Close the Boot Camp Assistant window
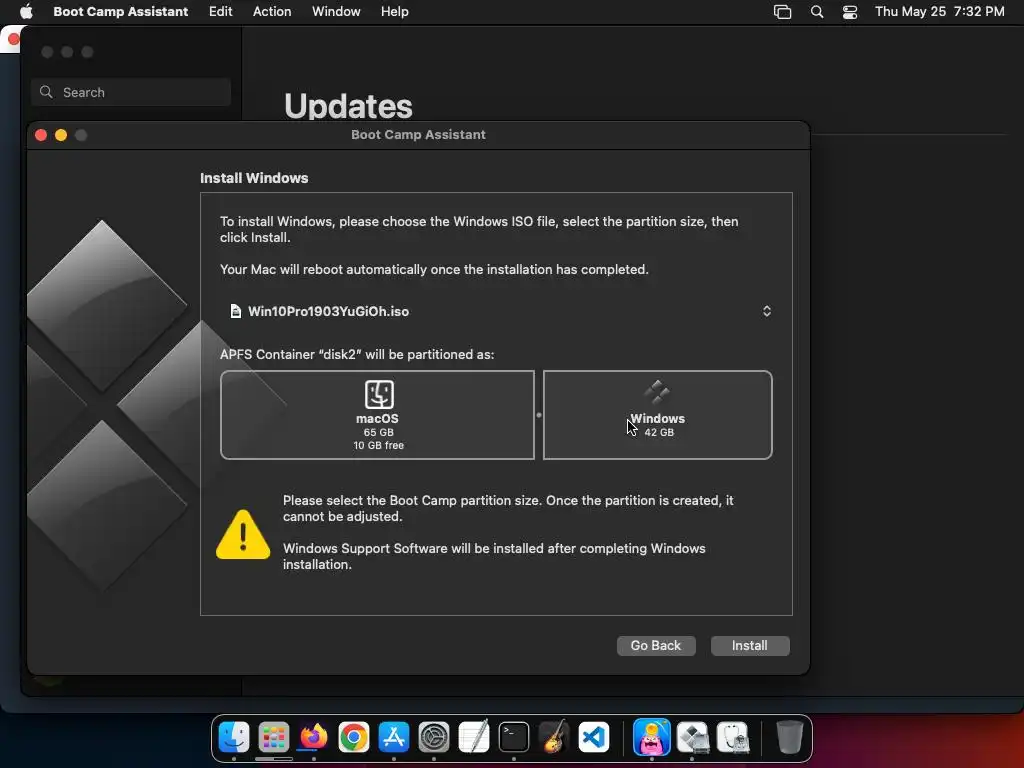 [40, 135]
